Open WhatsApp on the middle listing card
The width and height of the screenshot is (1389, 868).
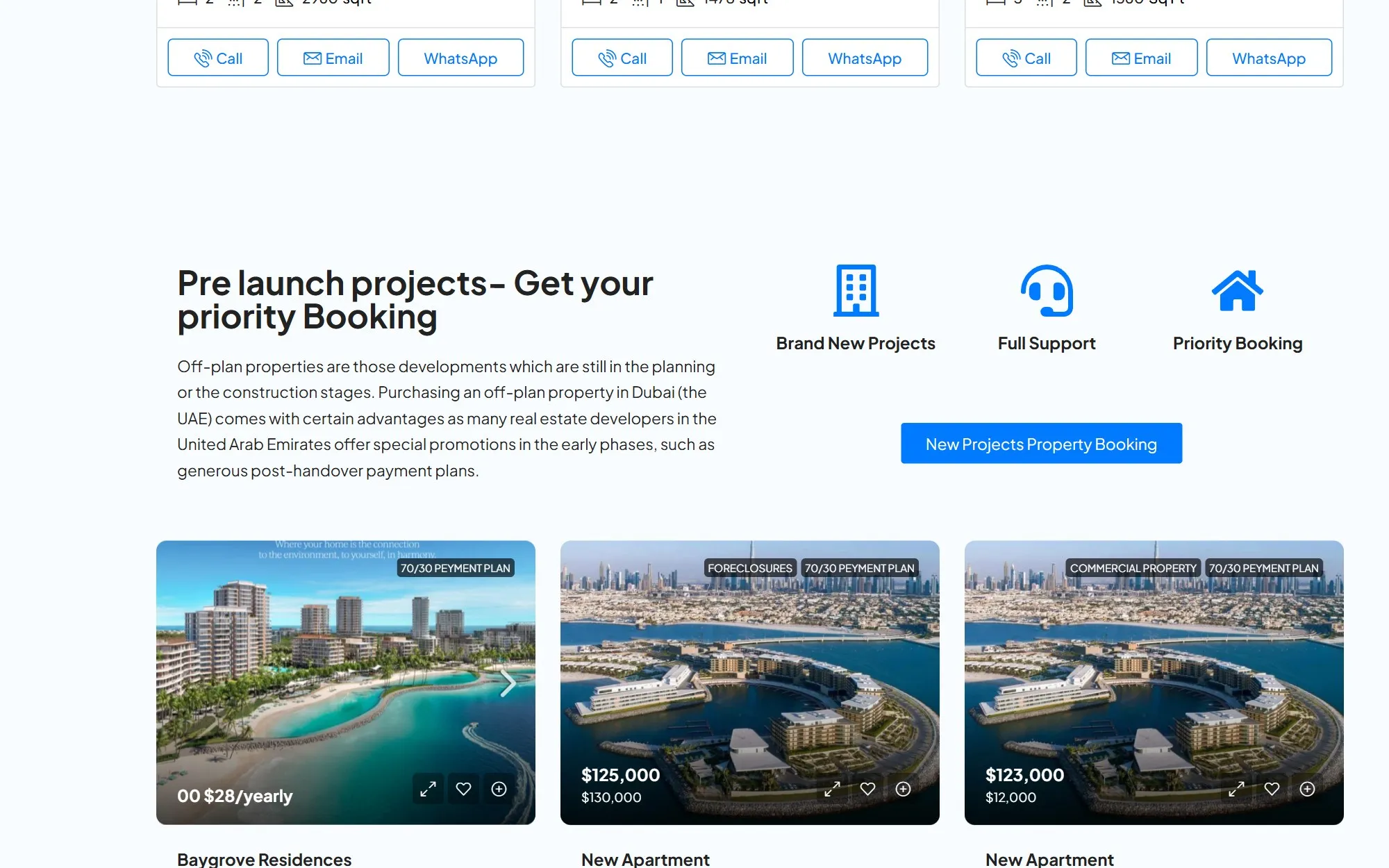pyautogui.click(x=865, y=58)
